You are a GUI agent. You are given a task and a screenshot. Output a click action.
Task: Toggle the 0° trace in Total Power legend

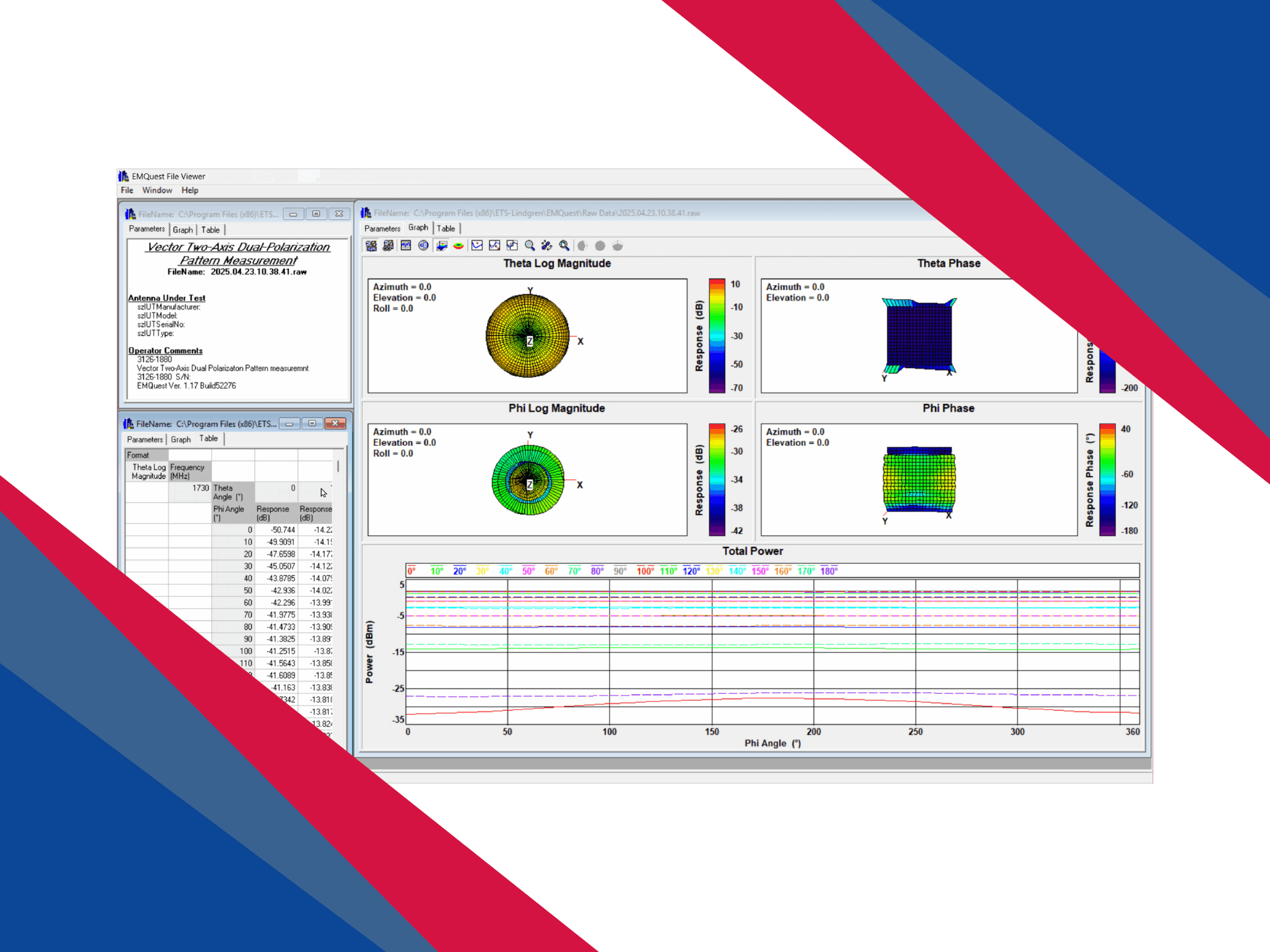coord(411,571)
